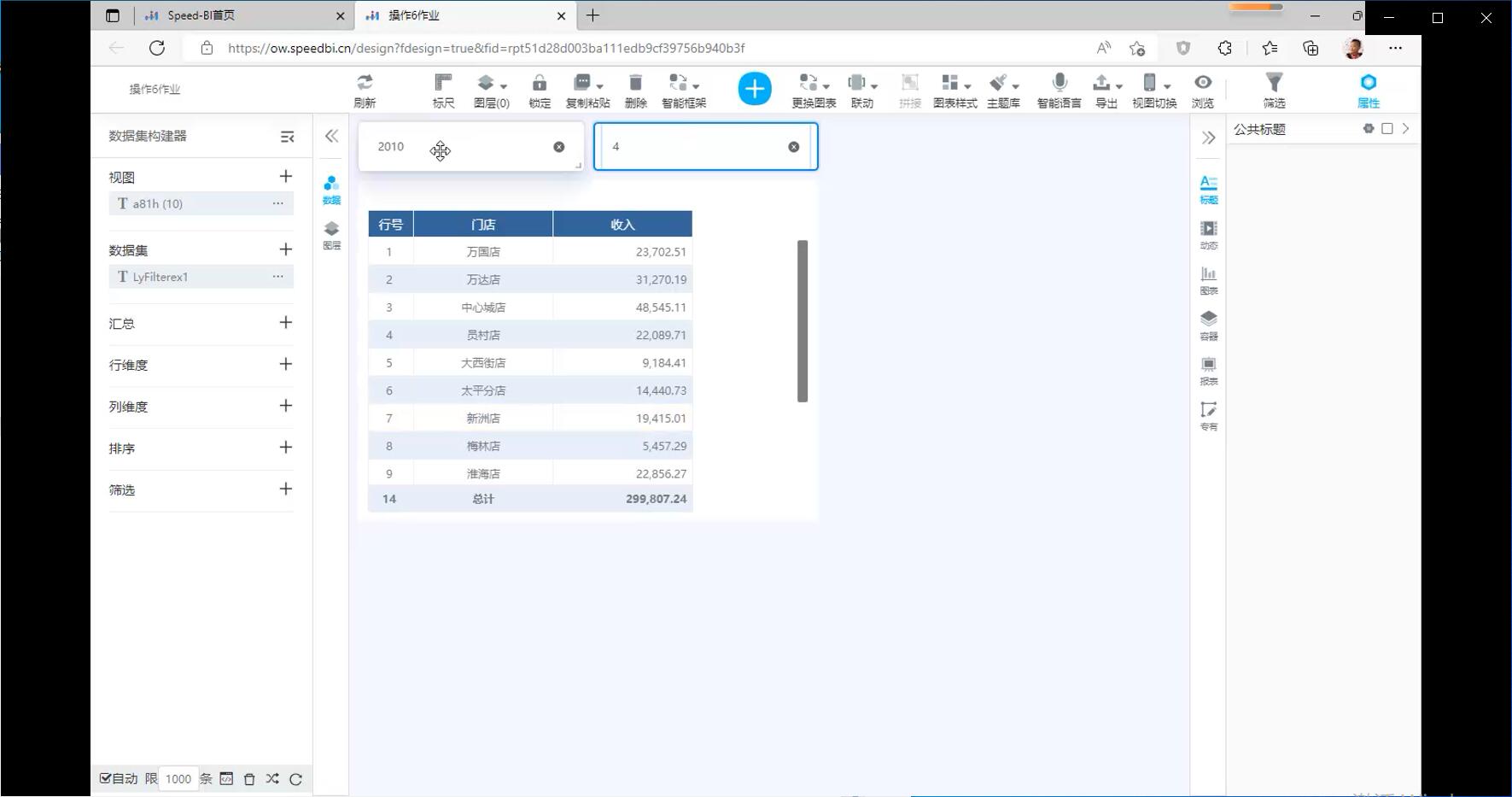The height and width of the screenshot is (797, 1512).
Task: Tick the 公共标题 checkbox
Action: click(1387, 129)
